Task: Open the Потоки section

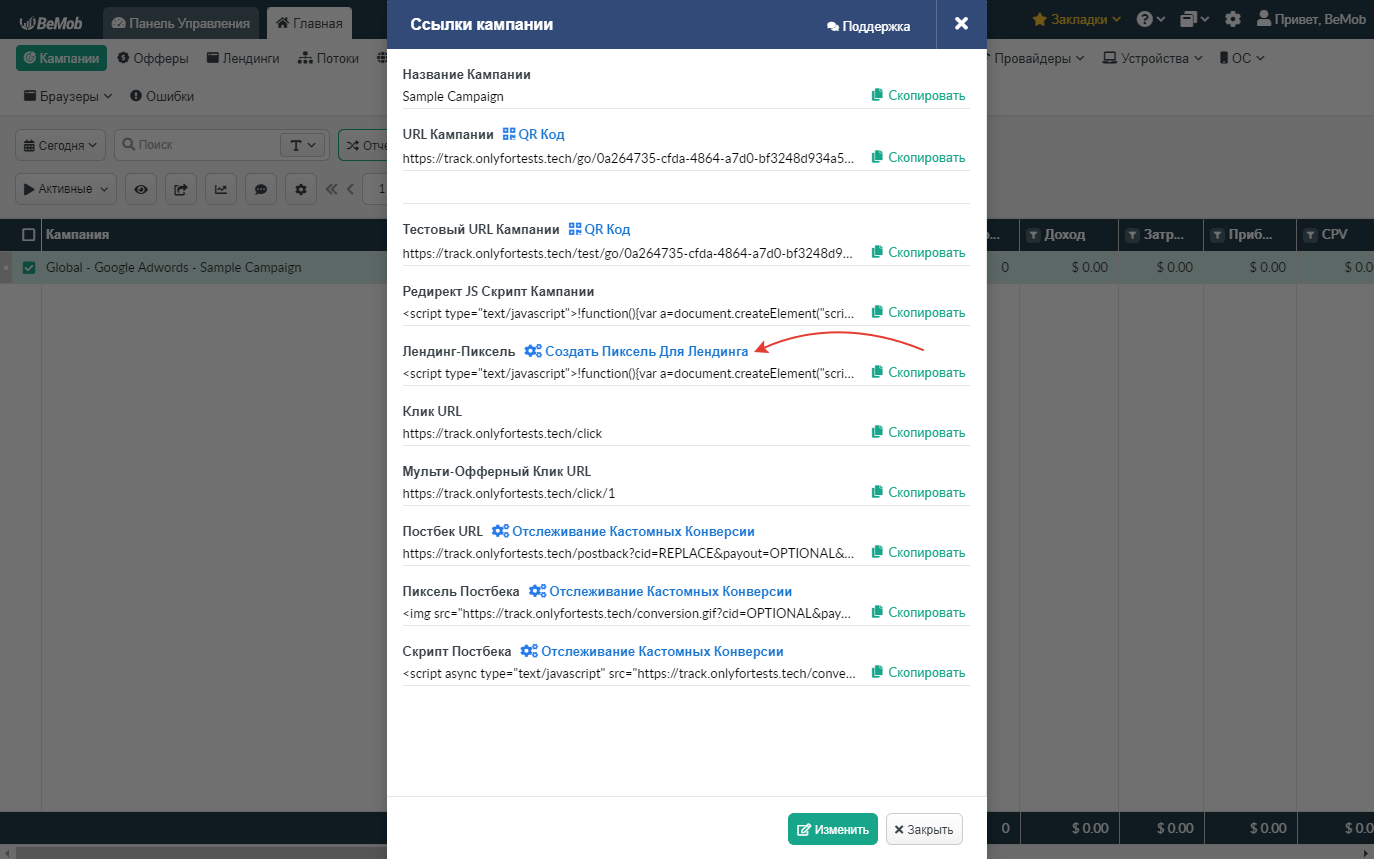Action: point(328,58)
